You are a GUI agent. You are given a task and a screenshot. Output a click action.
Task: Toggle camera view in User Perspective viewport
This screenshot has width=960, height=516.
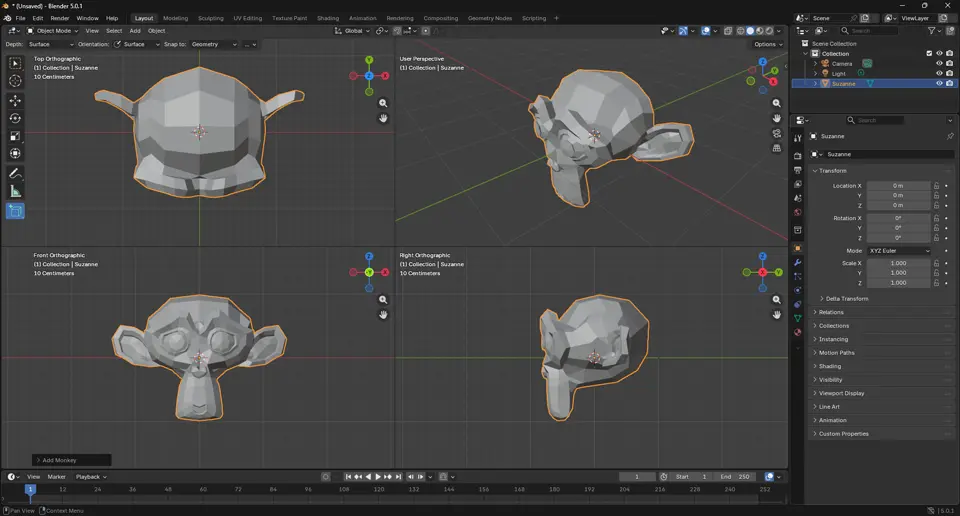(x=777, y=133)
